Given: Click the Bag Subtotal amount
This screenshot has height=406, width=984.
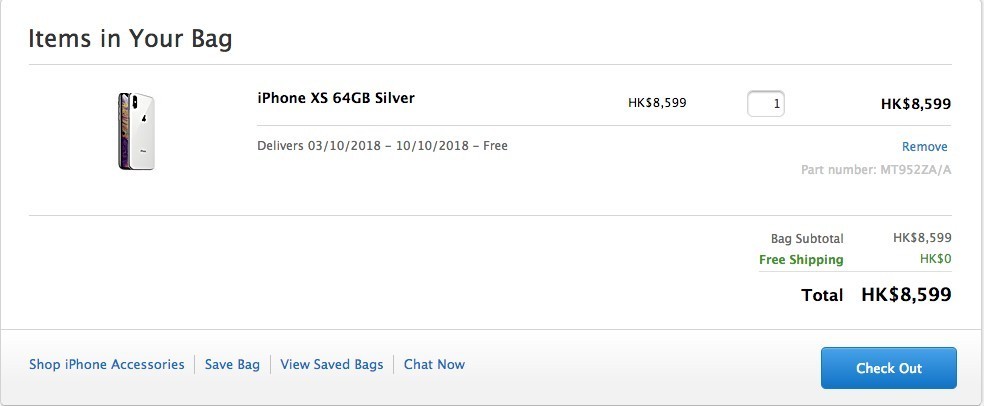Looking at the screenshot, I should tap(921, 238).
